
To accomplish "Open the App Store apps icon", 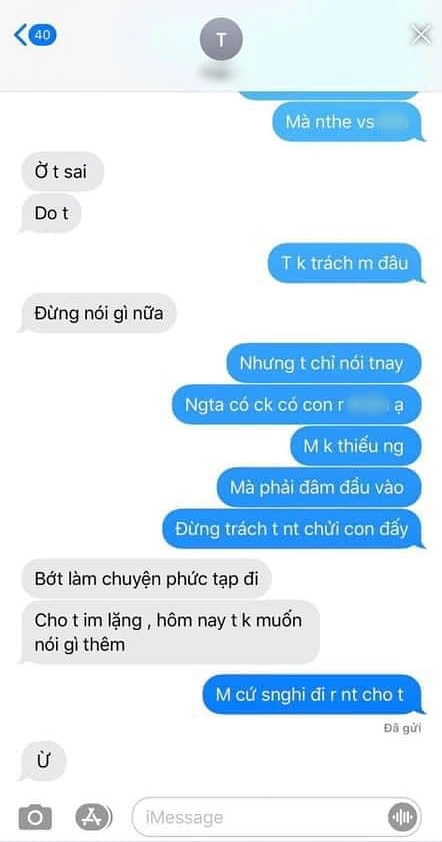I will 93,817.
